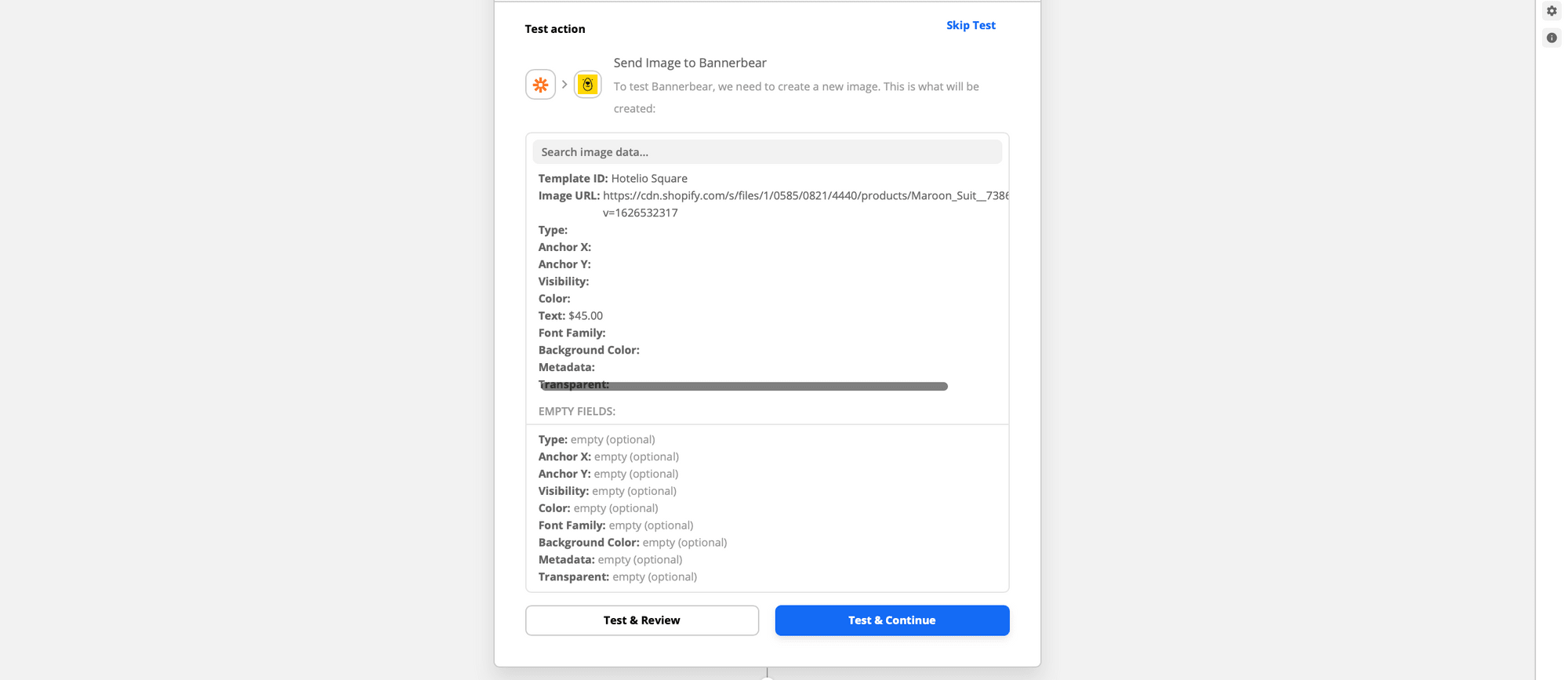1568x680 pixels.
Task: Select the Text: $45.00 row
Action: click(571, 316)
